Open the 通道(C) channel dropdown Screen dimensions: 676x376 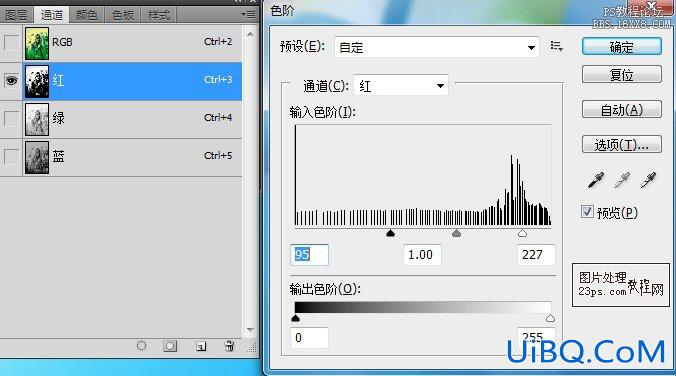click(401, 85)
